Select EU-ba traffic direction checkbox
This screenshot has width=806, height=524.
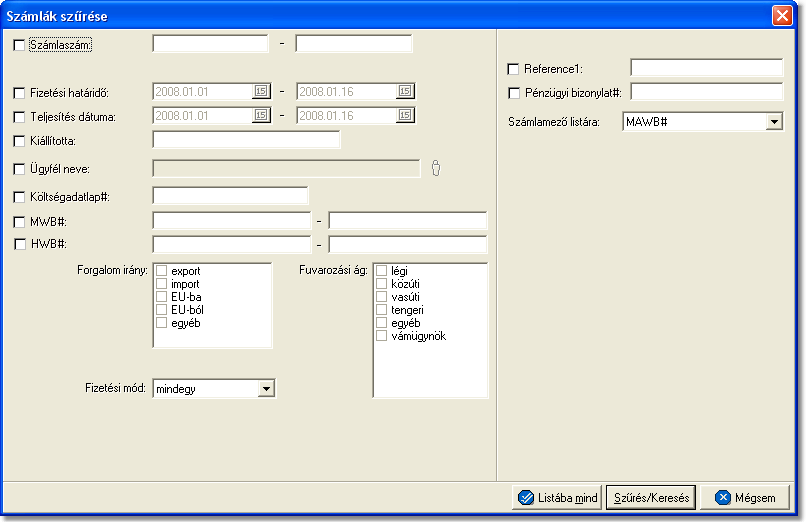pyautogui.click(x=162, y=296)
